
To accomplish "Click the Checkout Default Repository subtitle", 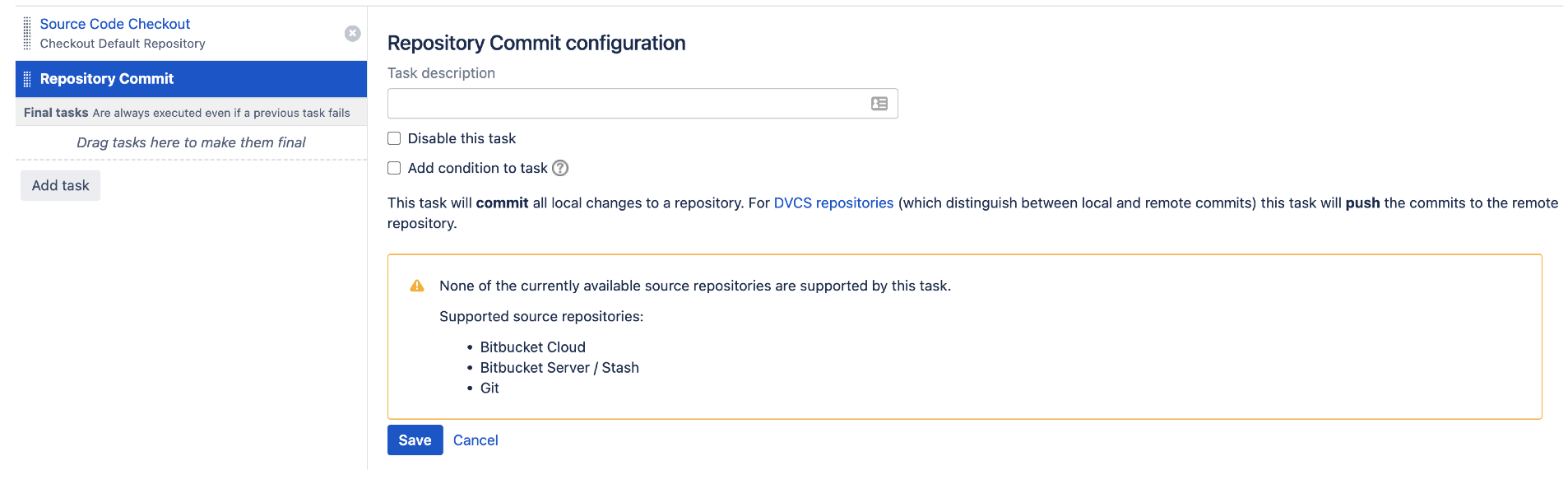I will click(x=123, y=44).
